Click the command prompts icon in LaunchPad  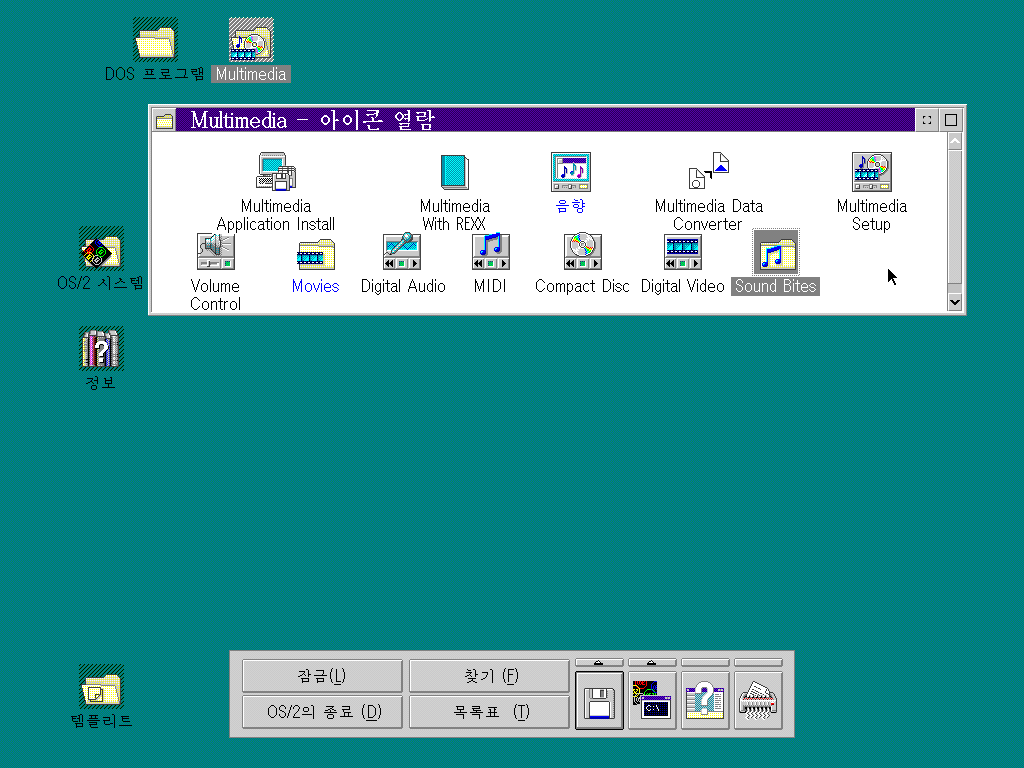652,701
